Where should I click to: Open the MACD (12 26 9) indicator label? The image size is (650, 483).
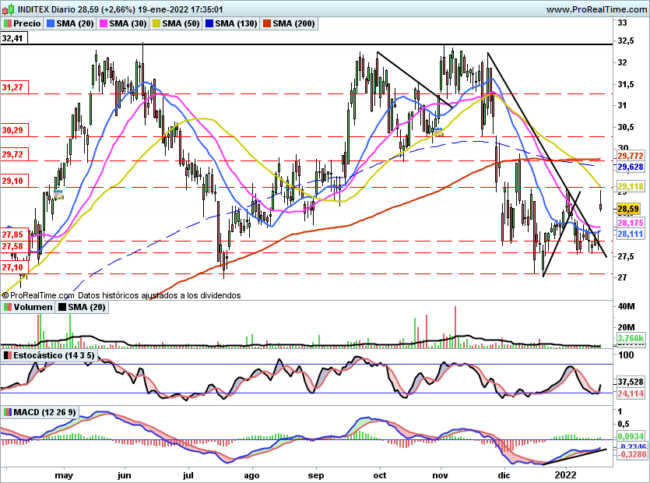click(40, 412)
